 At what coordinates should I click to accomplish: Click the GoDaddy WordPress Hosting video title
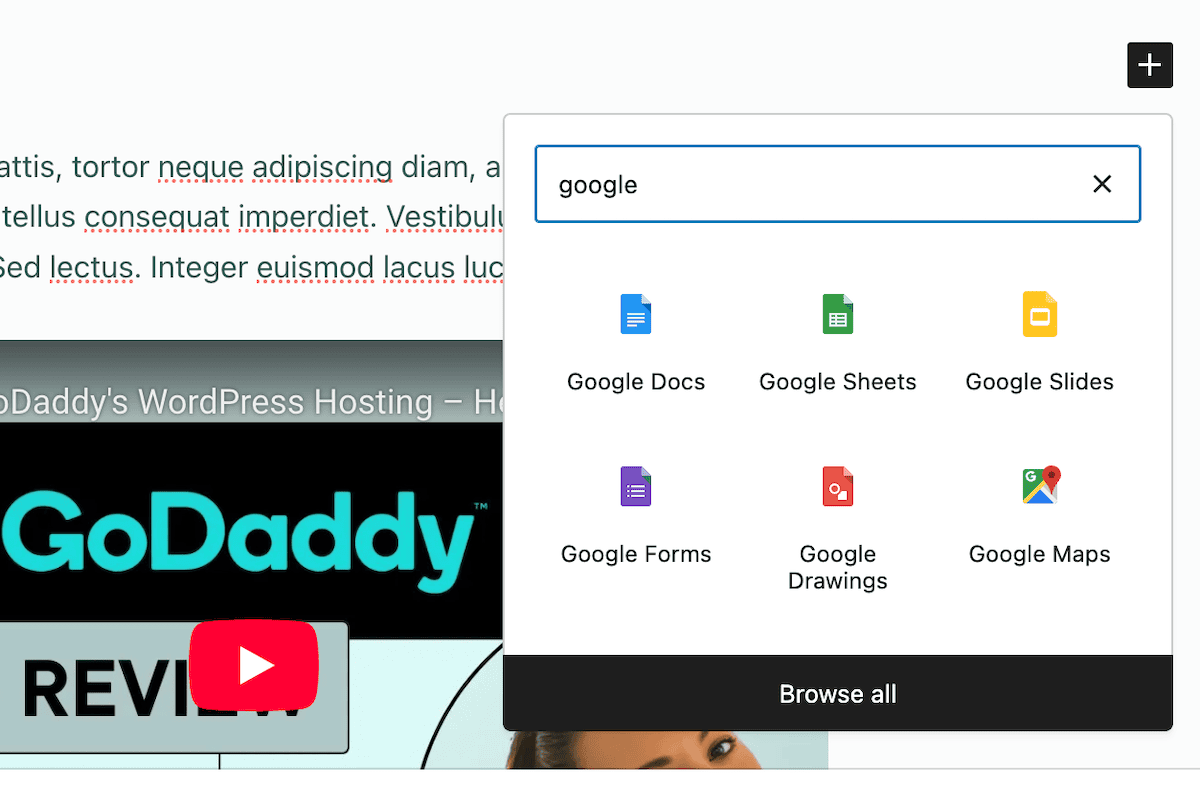[x=251, y=402]
